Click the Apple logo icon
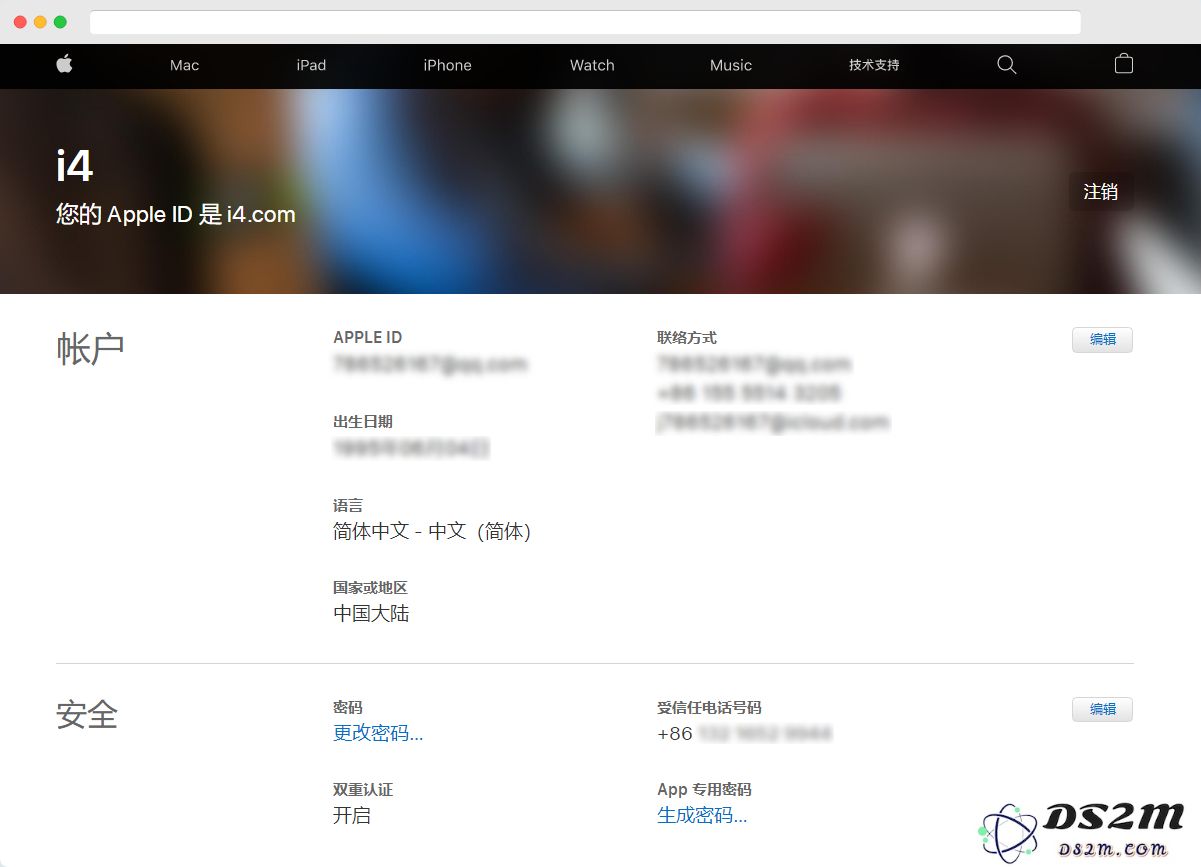Image resolution: width=1201 pixels, height=867 pixels. [64, 64]
